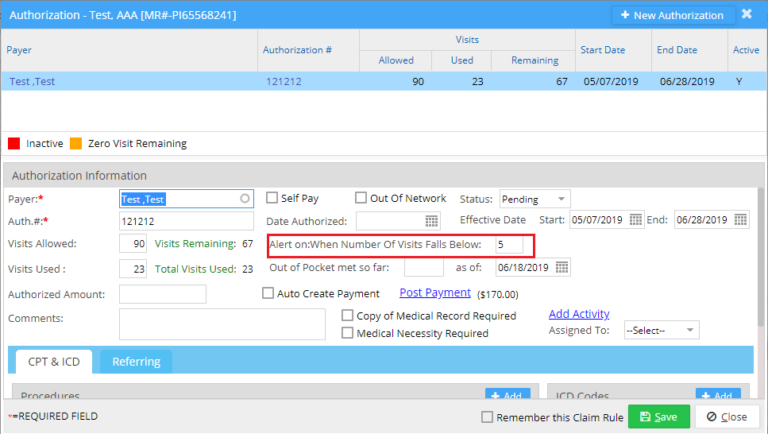
Task: Click the search circle icon in Payer field
Action: [245, 199]
